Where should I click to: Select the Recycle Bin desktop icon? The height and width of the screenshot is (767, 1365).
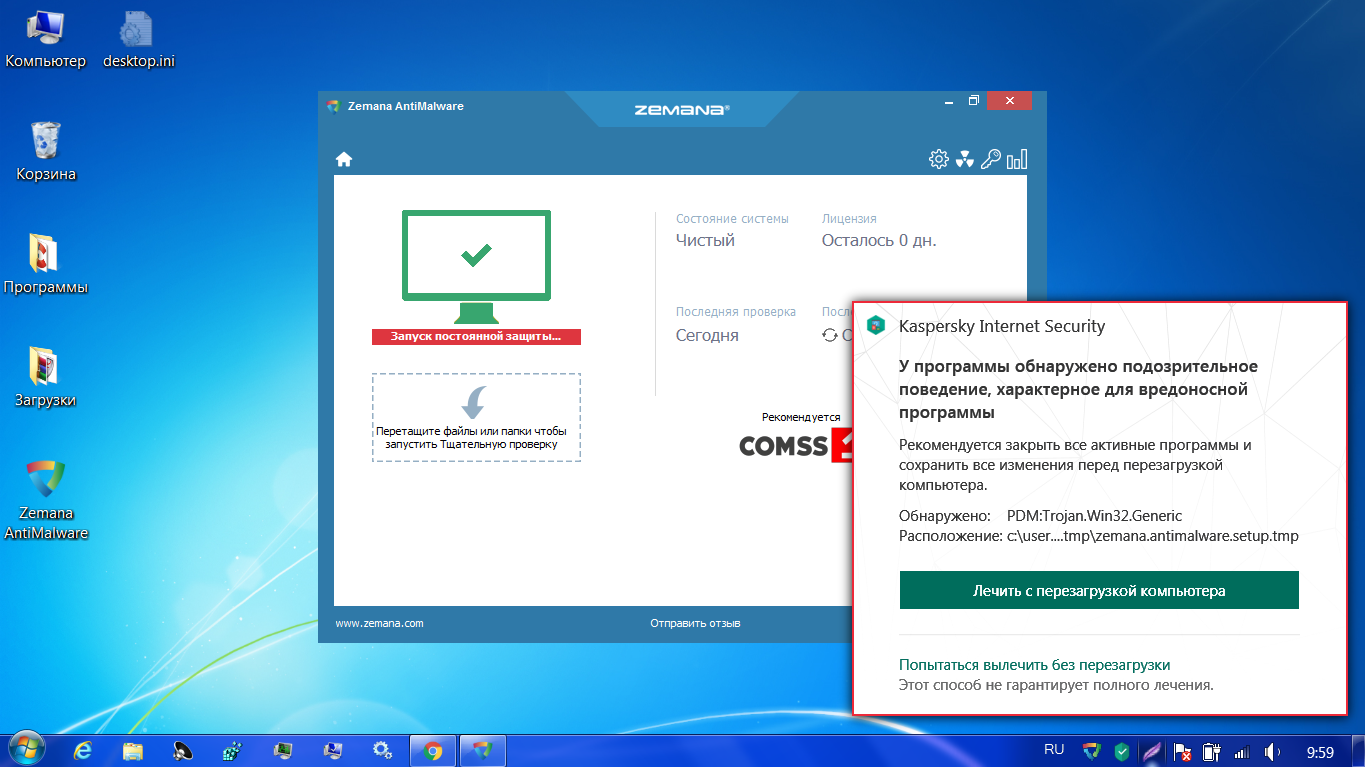click(46, 152)
